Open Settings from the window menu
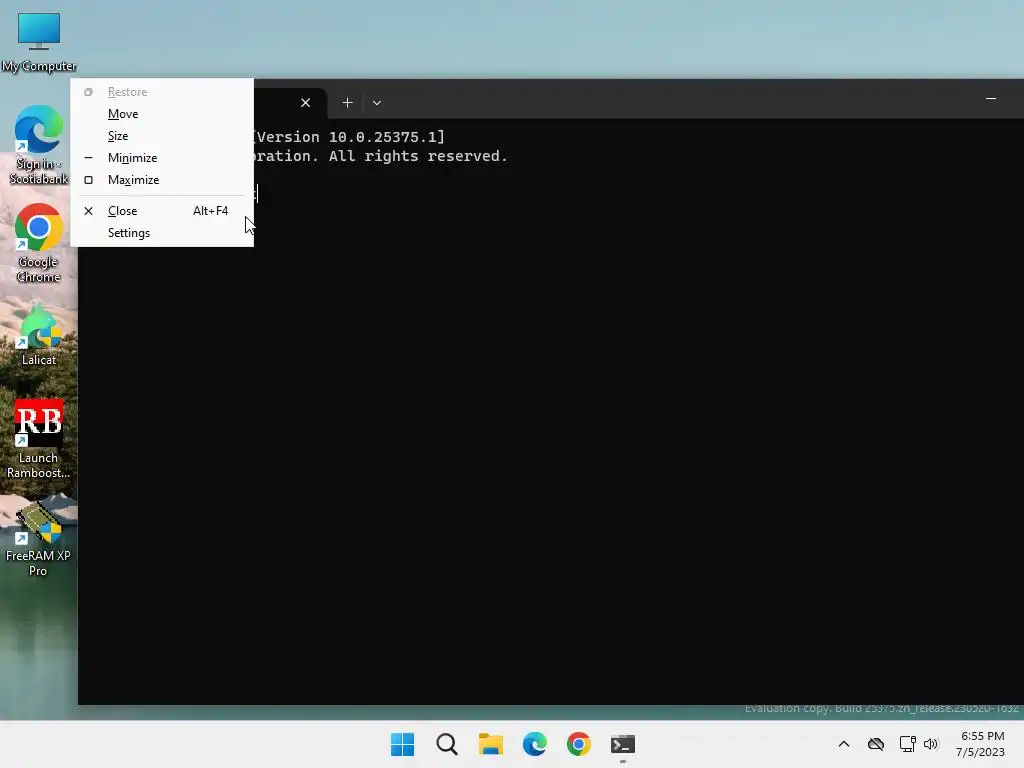This screenshot has width=1024, height=768. coord(162,233)
